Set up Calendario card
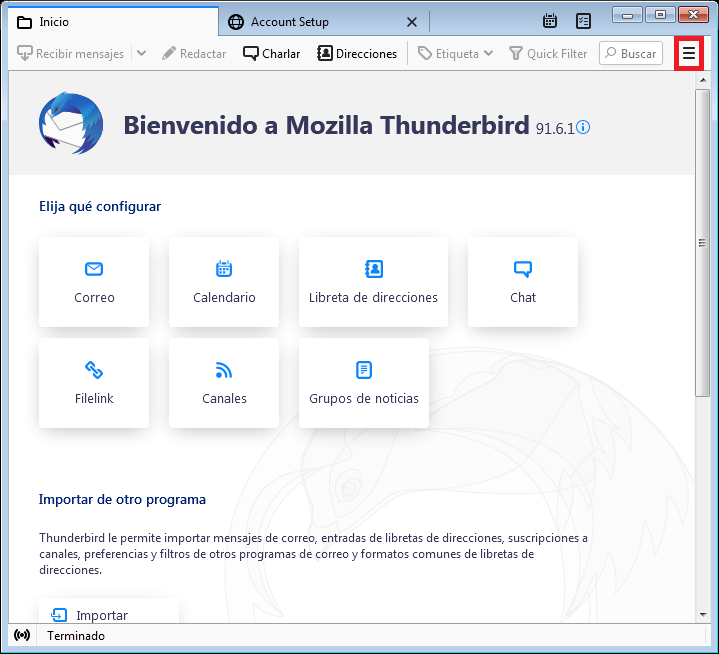Screen dimensions: 719x654 [x=224, y=282]
